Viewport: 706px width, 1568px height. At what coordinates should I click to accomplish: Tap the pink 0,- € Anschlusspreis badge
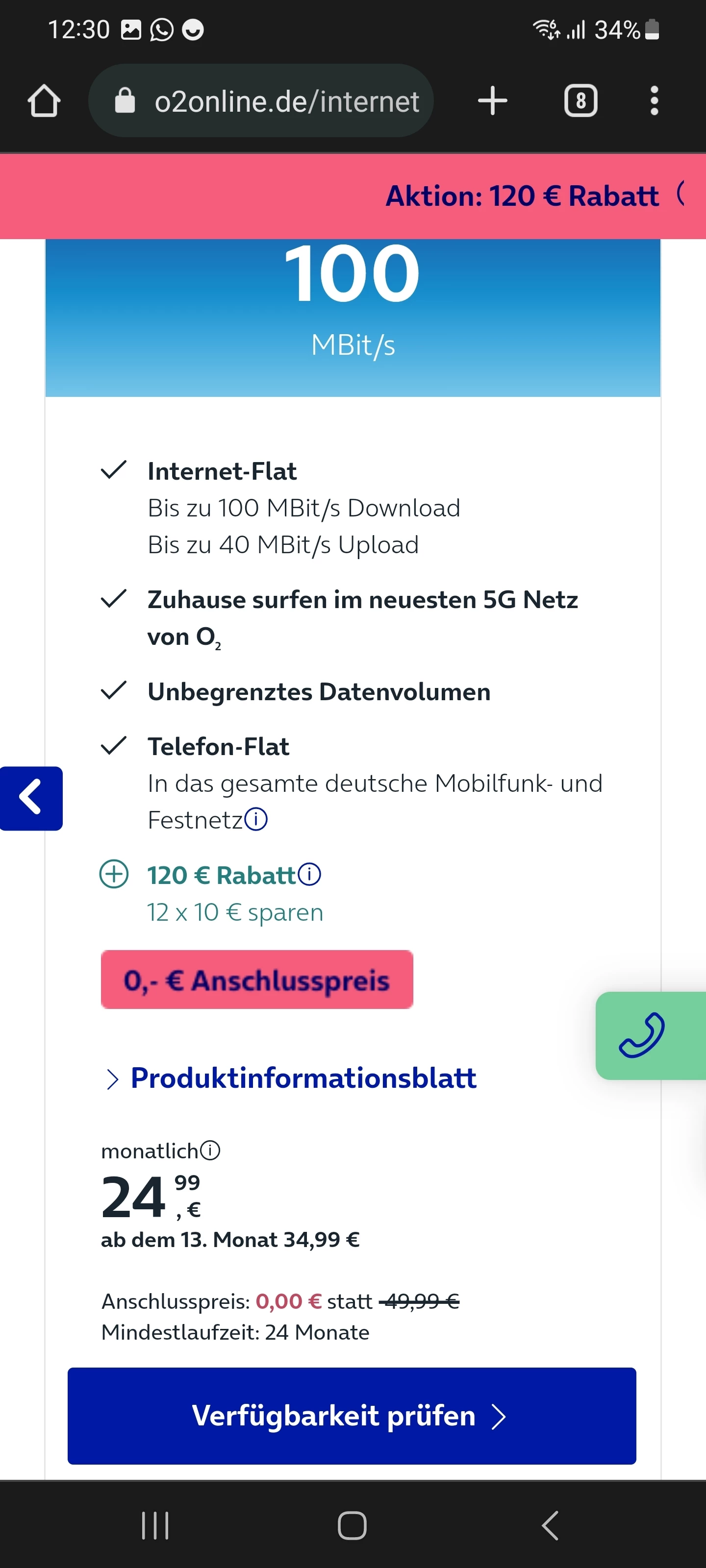coord(256,980)
